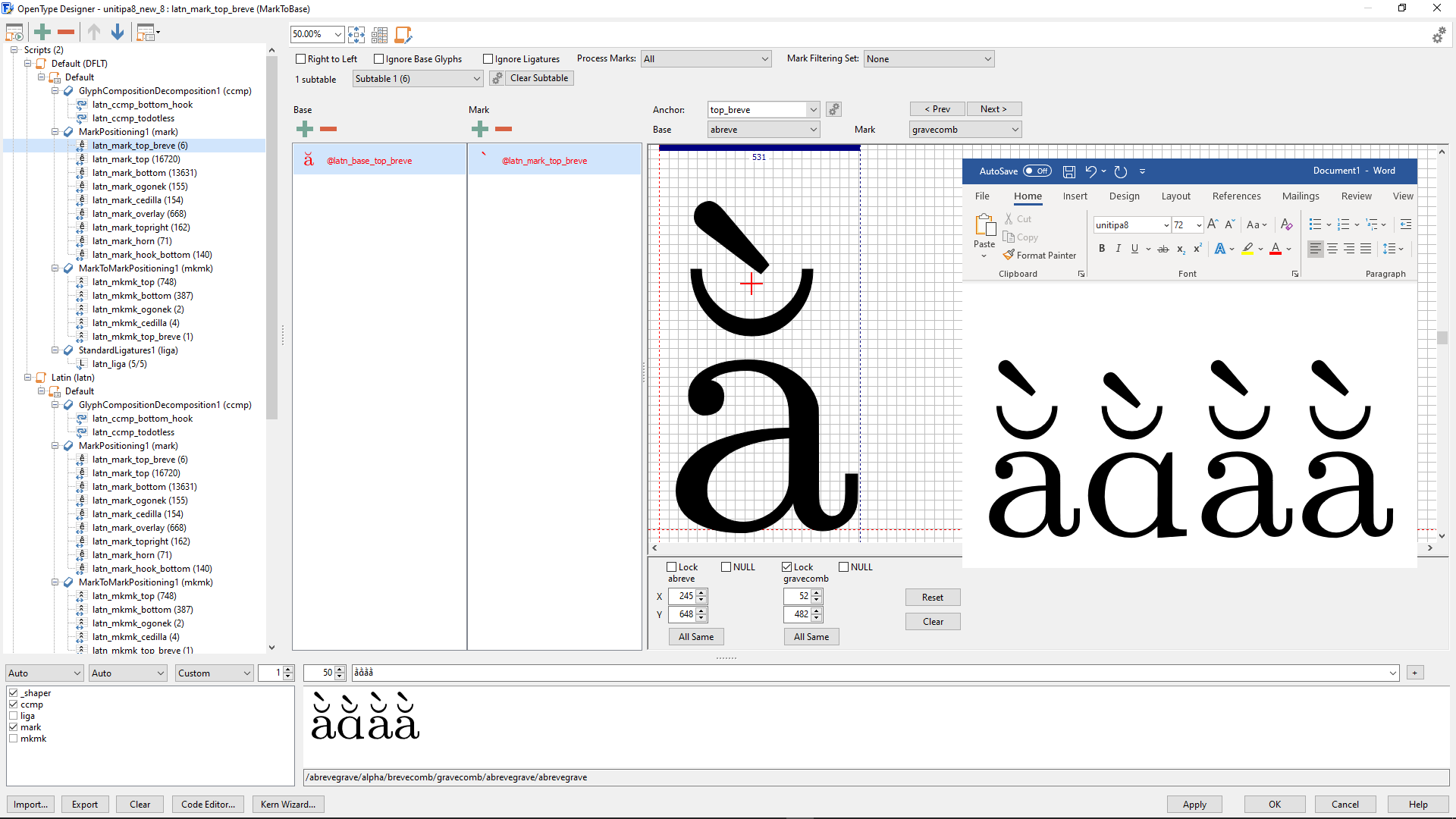This screenshot has height=819, width=1456.
Task: Open the Mark gravecomb dropdown
Action: point(965,130)
